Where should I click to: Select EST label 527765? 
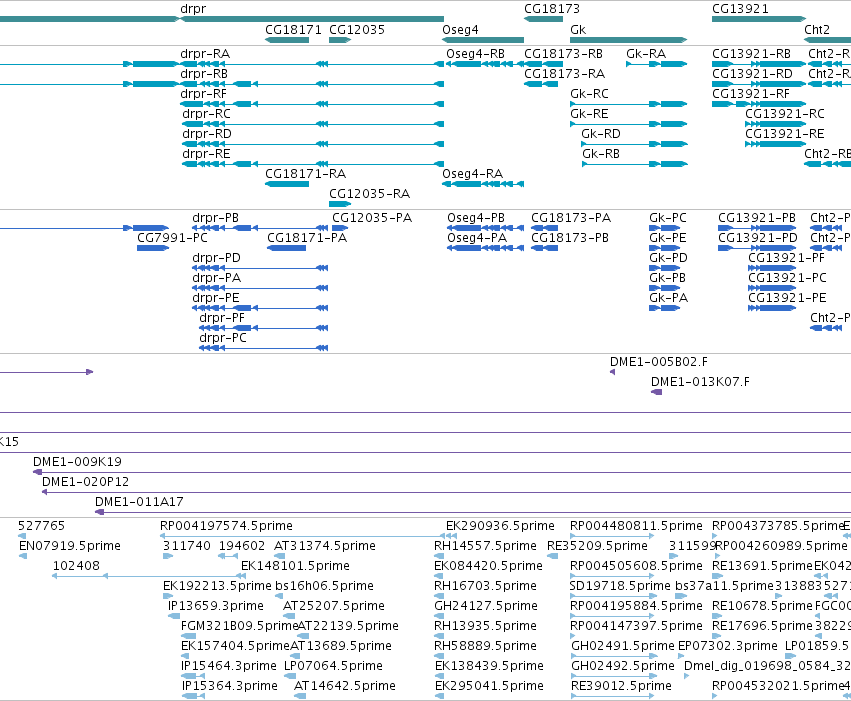point(41,526)
